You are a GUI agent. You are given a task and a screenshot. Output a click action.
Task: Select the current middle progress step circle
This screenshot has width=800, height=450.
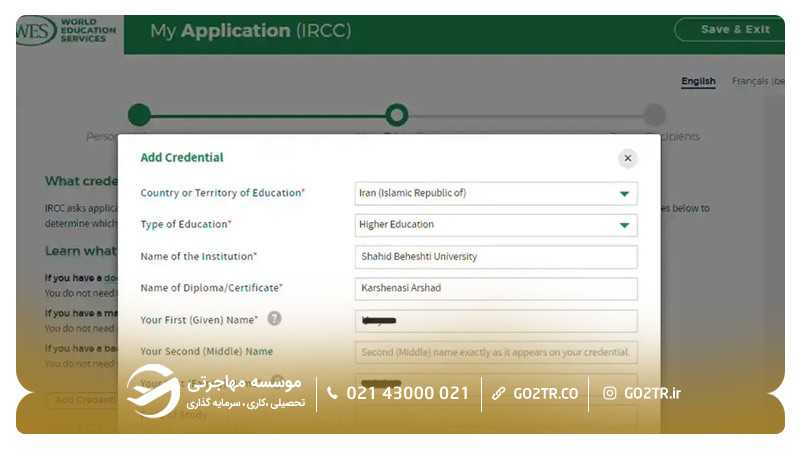coord(397,115)
